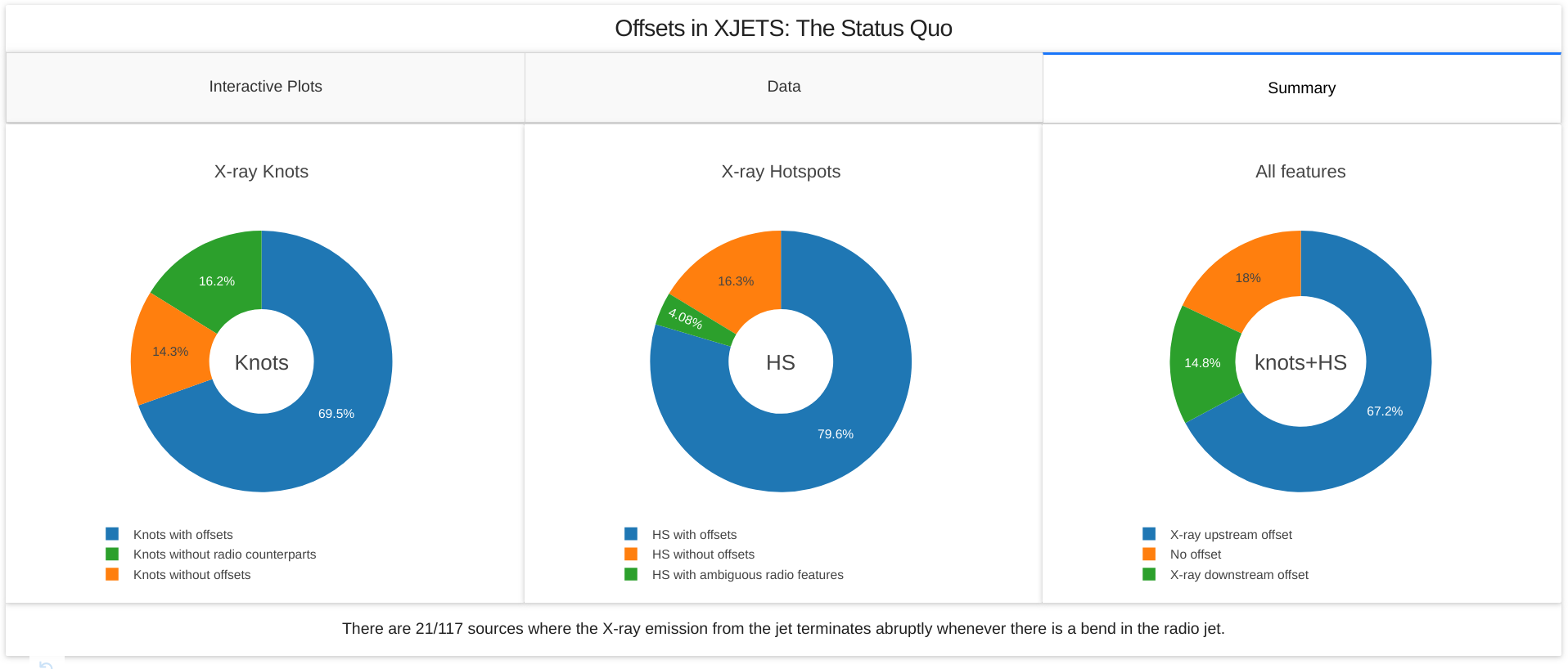Click orange swatch beside 'Knots without offsets'

(113, 574)
